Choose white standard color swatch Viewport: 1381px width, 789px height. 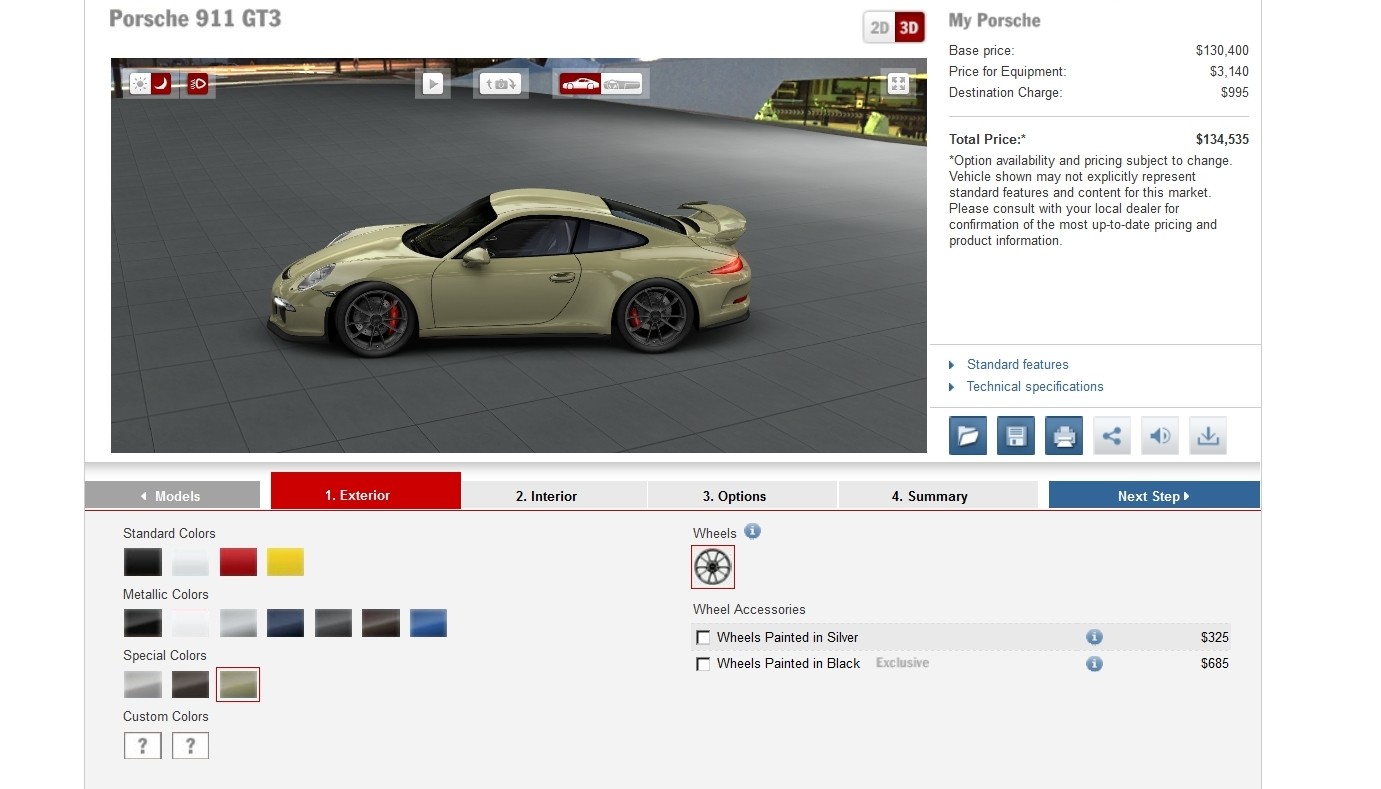190,562
